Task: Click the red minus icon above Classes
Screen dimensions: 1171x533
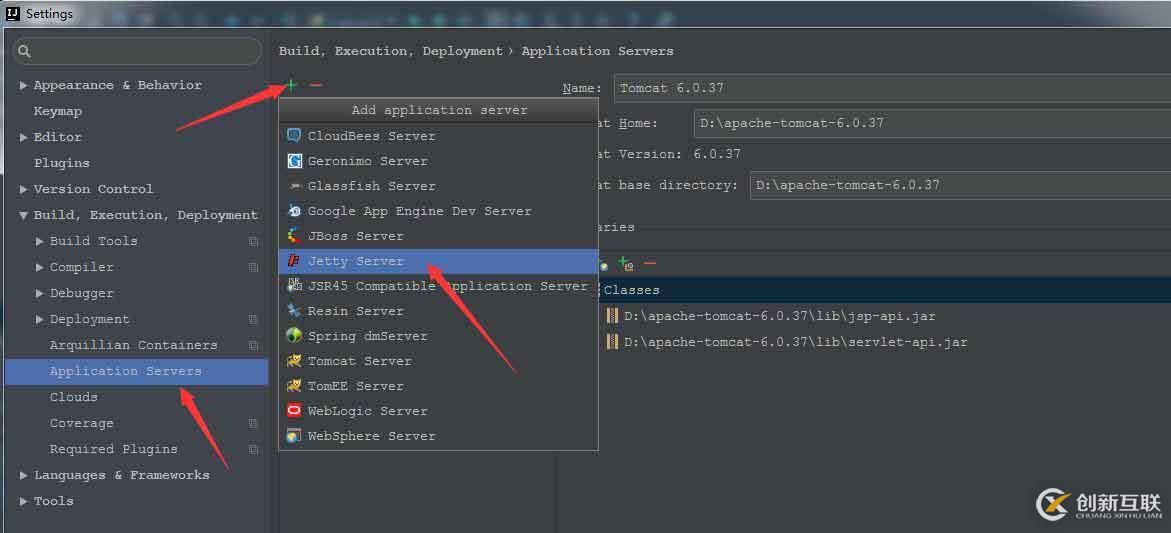Action: [650, 264]
